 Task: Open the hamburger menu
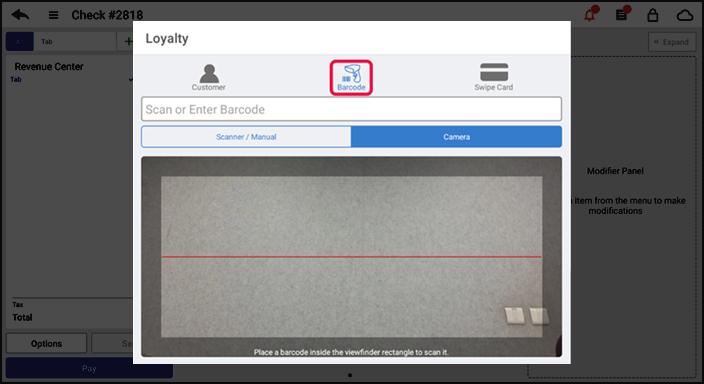pyautogui.click(x=53, y=15)
